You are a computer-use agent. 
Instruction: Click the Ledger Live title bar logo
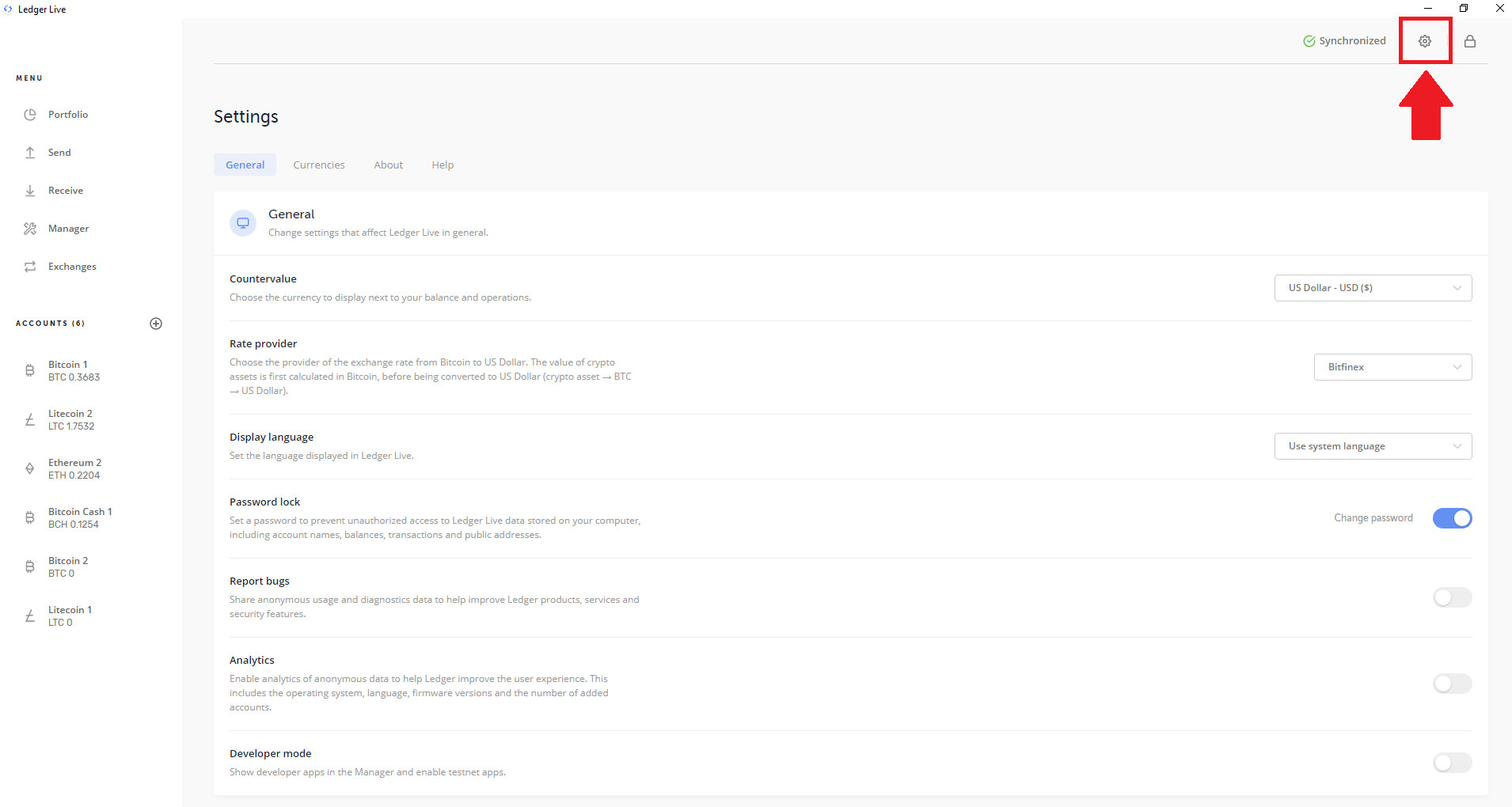[8, 9]
